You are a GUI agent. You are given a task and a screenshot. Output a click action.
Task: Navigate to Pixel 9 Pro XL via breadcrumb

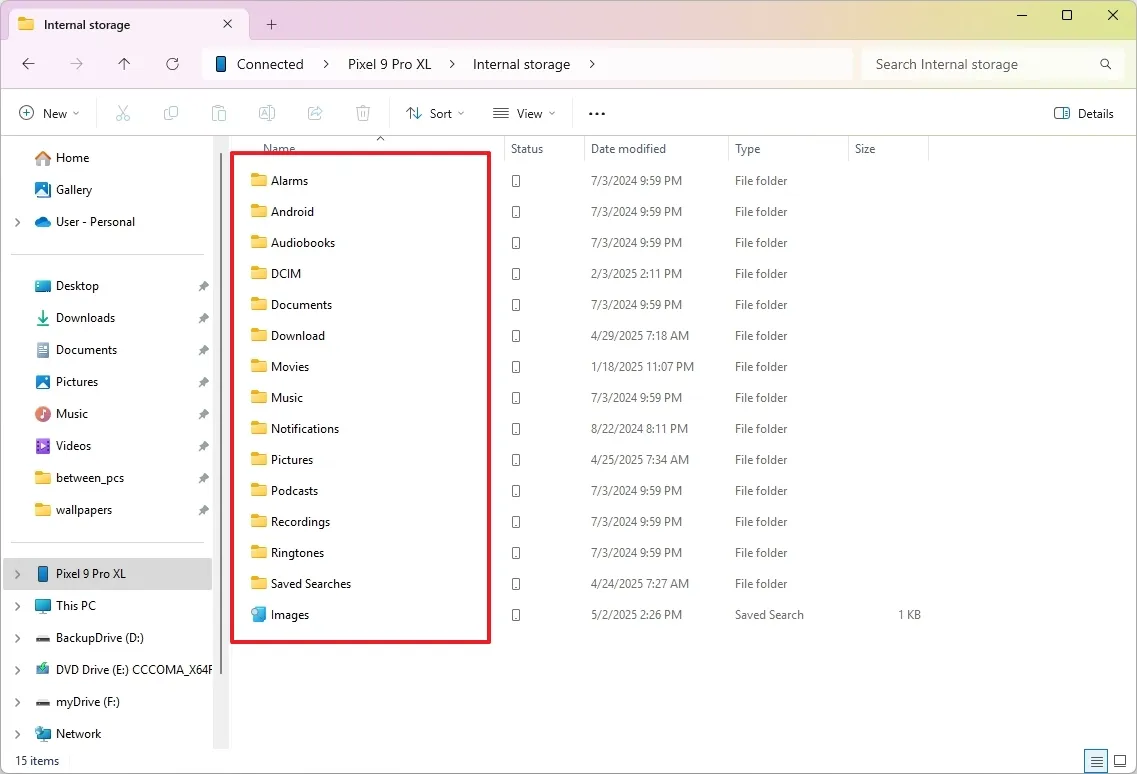coord(390,63)
